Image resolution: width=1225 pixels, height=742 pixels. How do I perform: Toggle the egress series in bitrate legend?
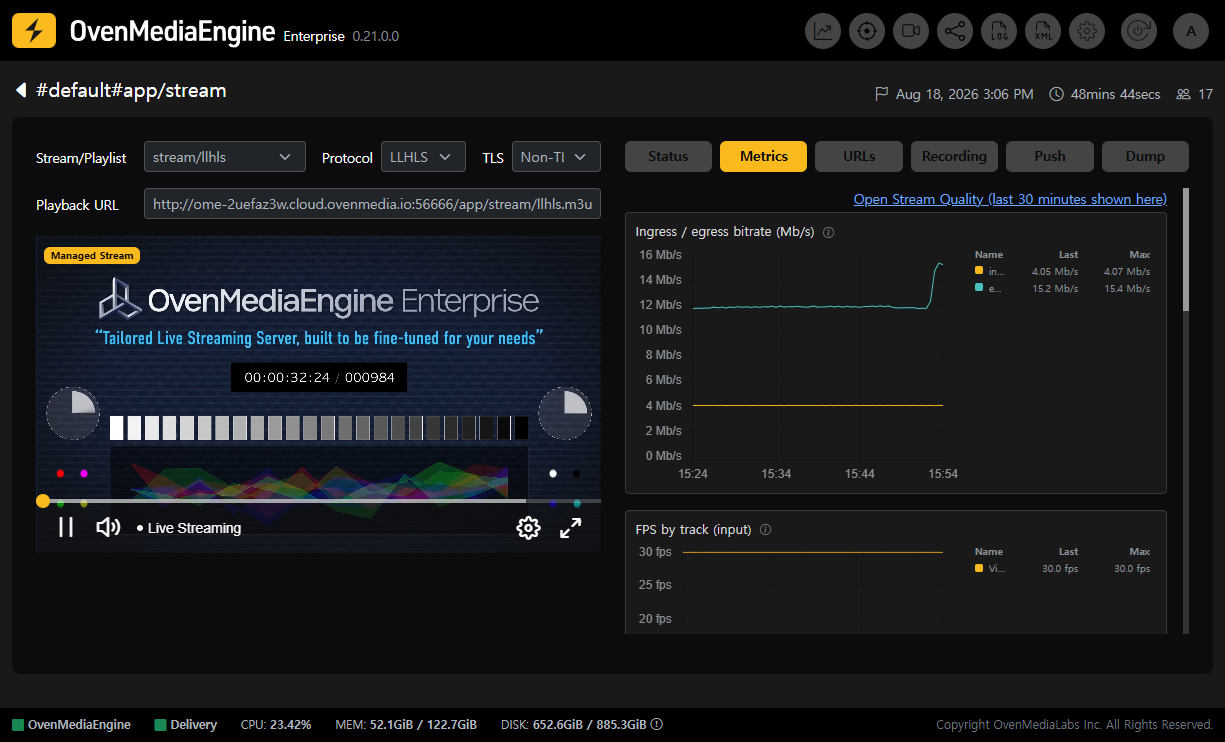point(990,288)
